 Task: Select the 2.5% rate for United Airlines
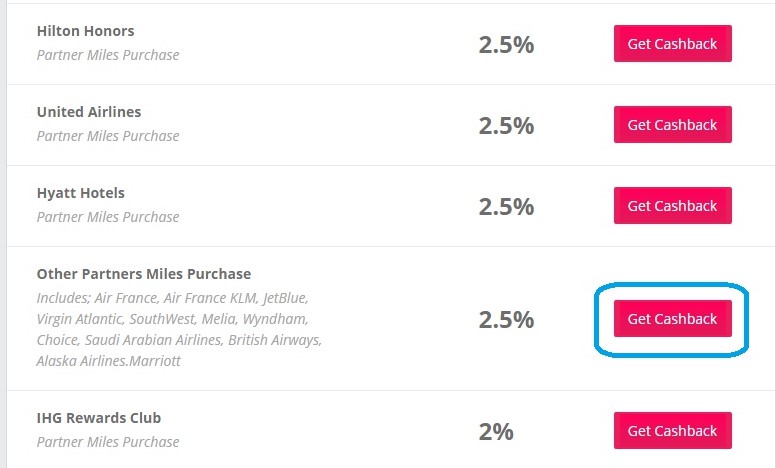click(506, 126)
